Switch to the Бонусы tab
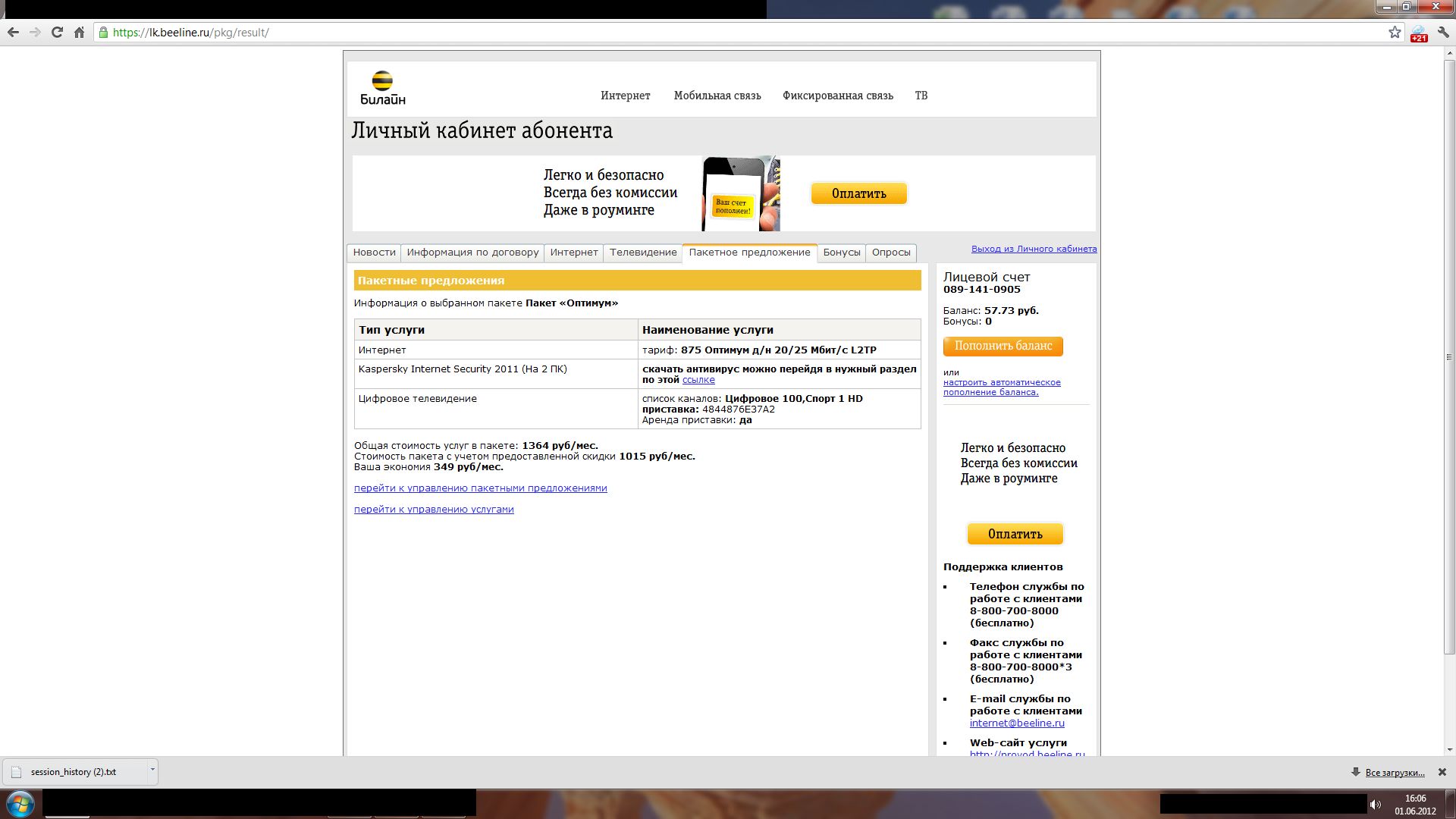Image resolution: width=1456 pixels, height=819 pixels. (842, 253)
